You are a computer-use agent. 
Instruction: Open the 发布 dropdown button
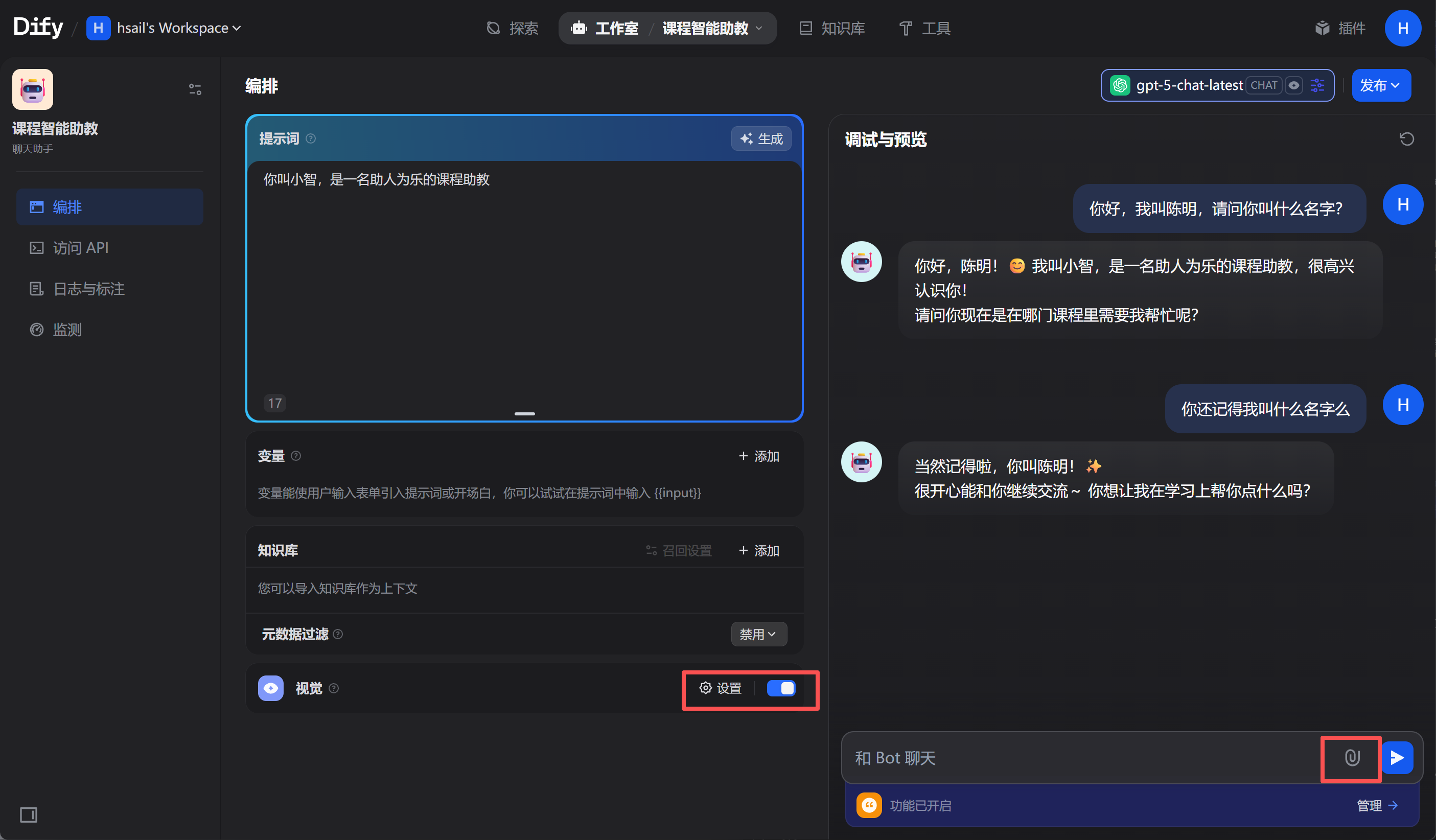1381,85
